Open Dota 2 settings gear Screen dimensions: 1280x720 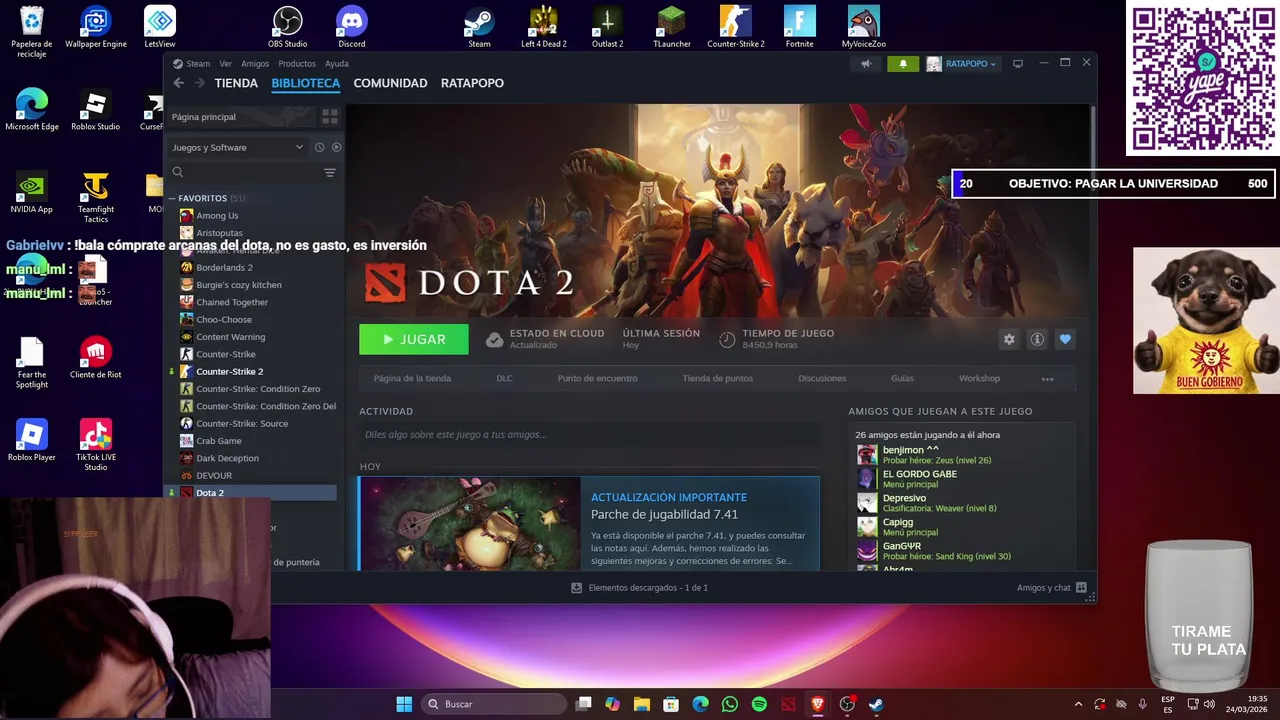(x=1009, y=339)
